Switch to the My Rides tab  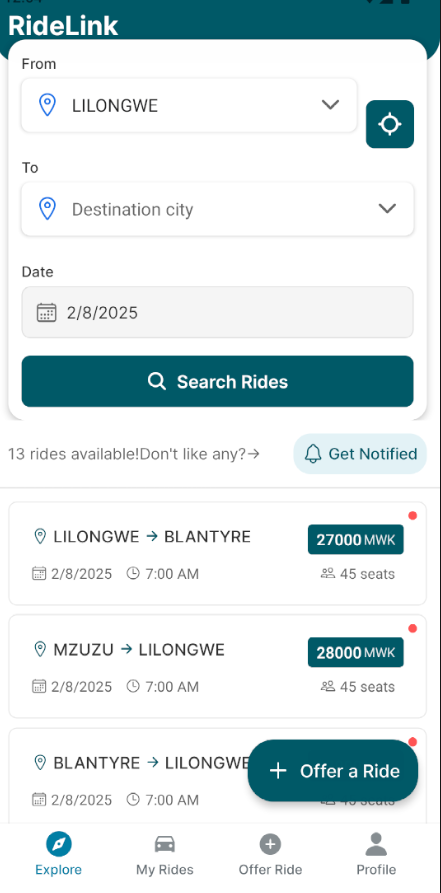[x=165, y=854]
